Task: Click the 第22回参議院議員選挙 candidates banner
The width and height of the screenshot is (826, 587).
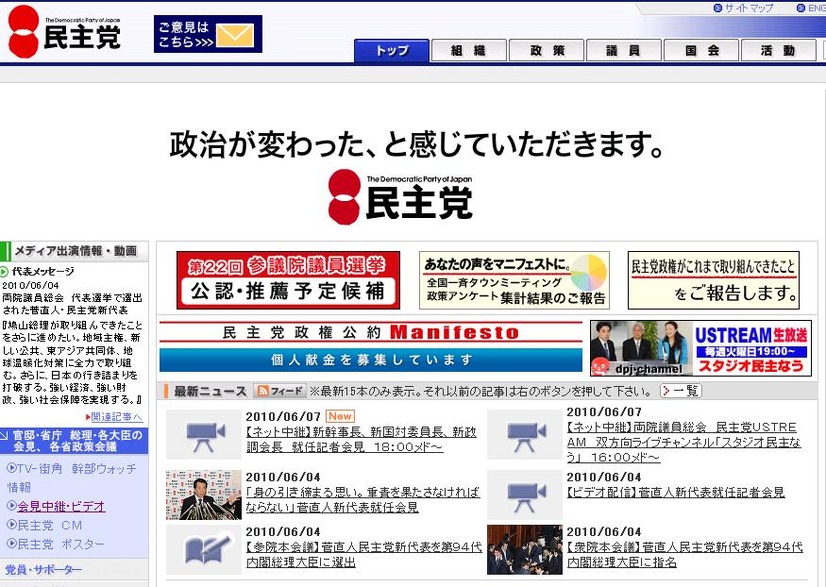Action: click(x=288, y=280)
